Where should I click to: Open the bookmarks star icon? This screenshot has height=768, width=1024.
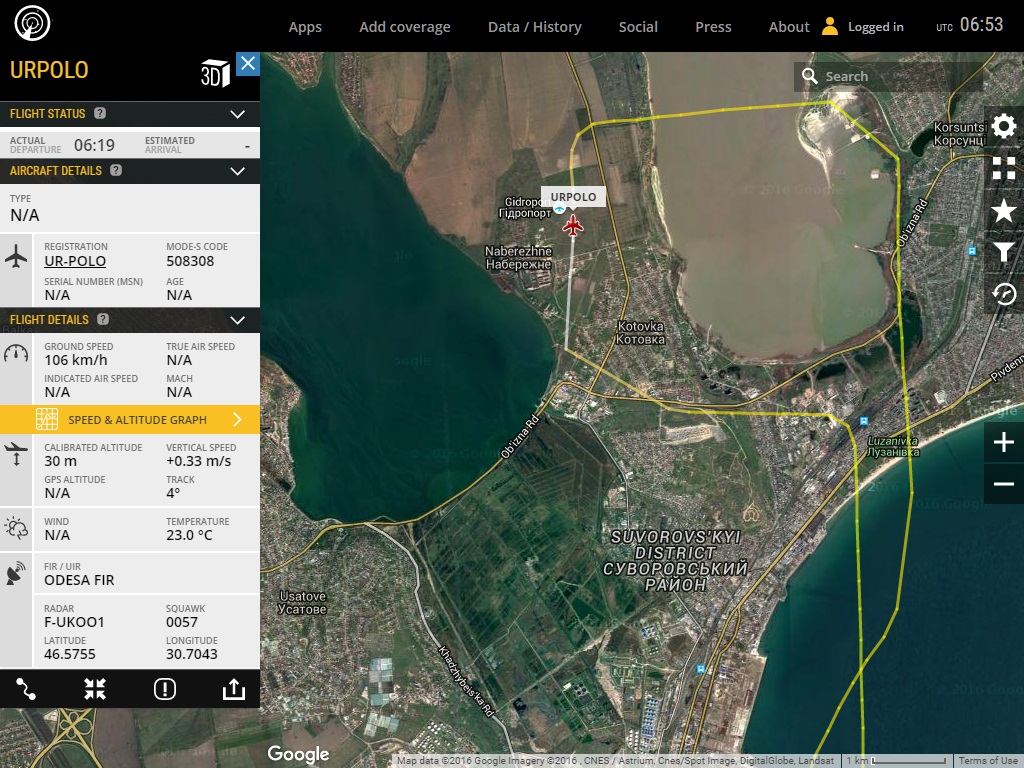point(1003,210)
